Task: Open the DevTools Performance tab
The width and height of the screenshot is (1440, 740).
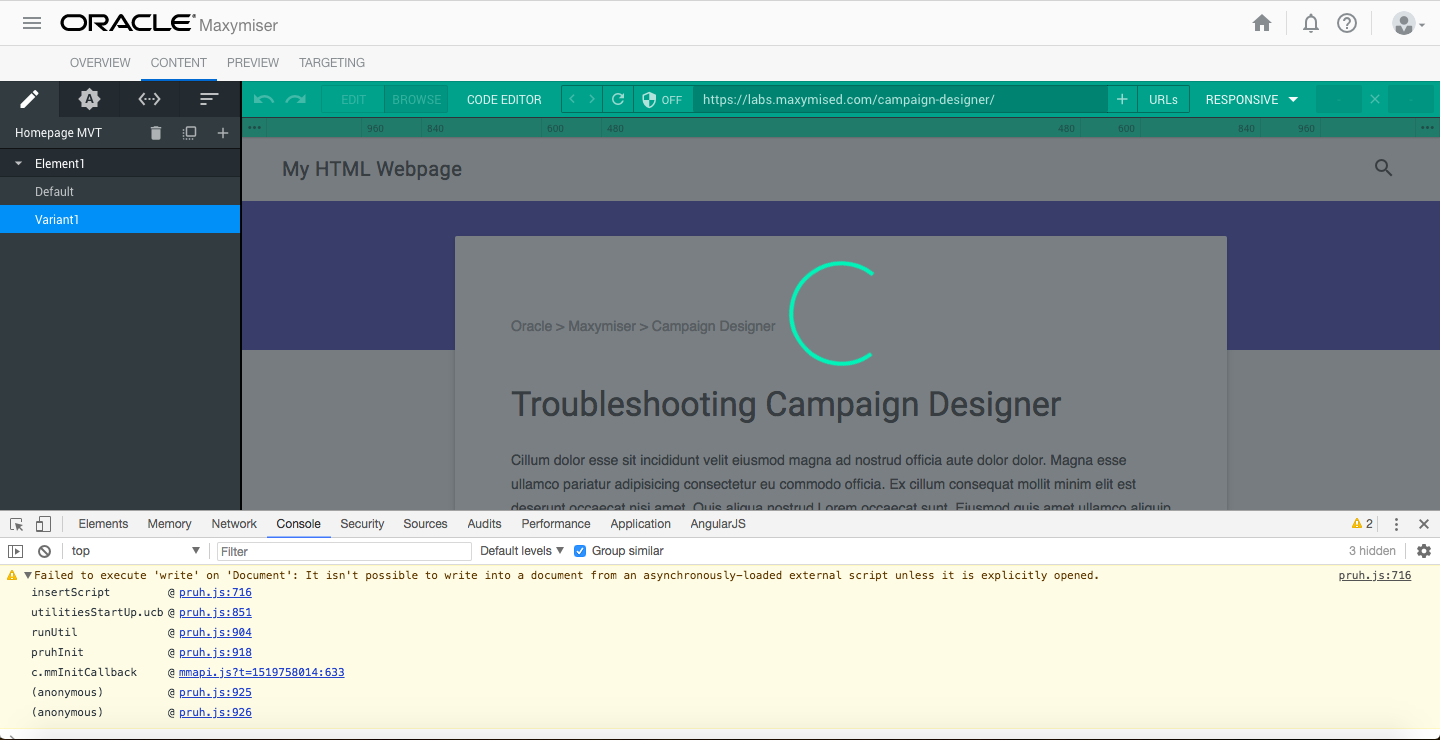Action: pos(556,524)
